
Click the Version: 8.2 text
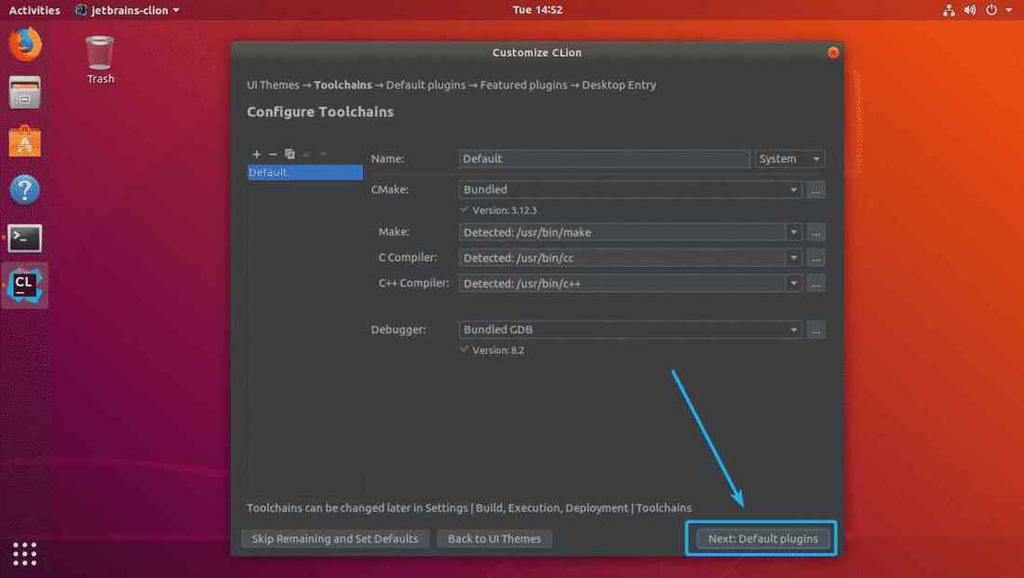coord(498,350)
